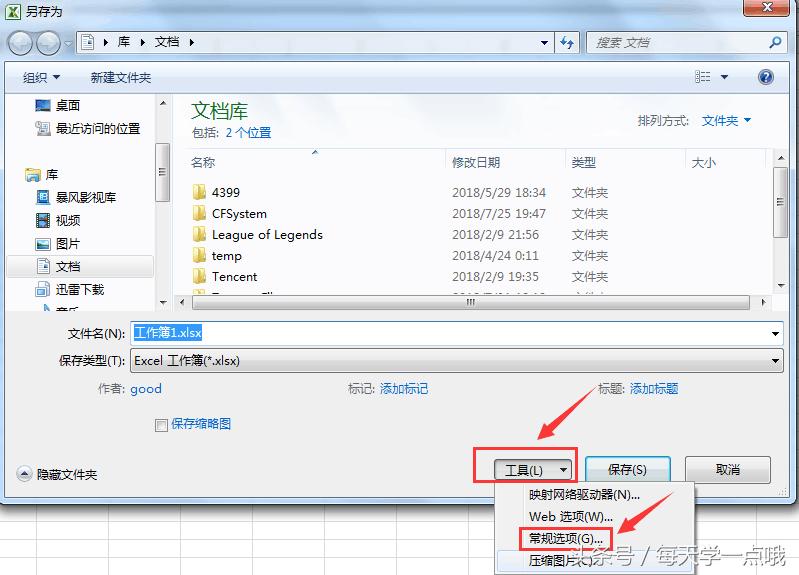
Task: Select the 4399 folder
Action: click(x=226, y=192)
